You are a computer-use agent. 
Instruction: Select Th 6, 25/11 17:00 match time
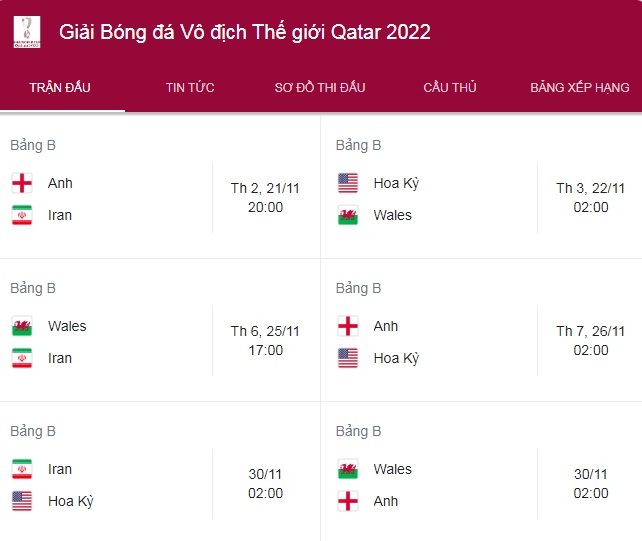click(265, 341)
